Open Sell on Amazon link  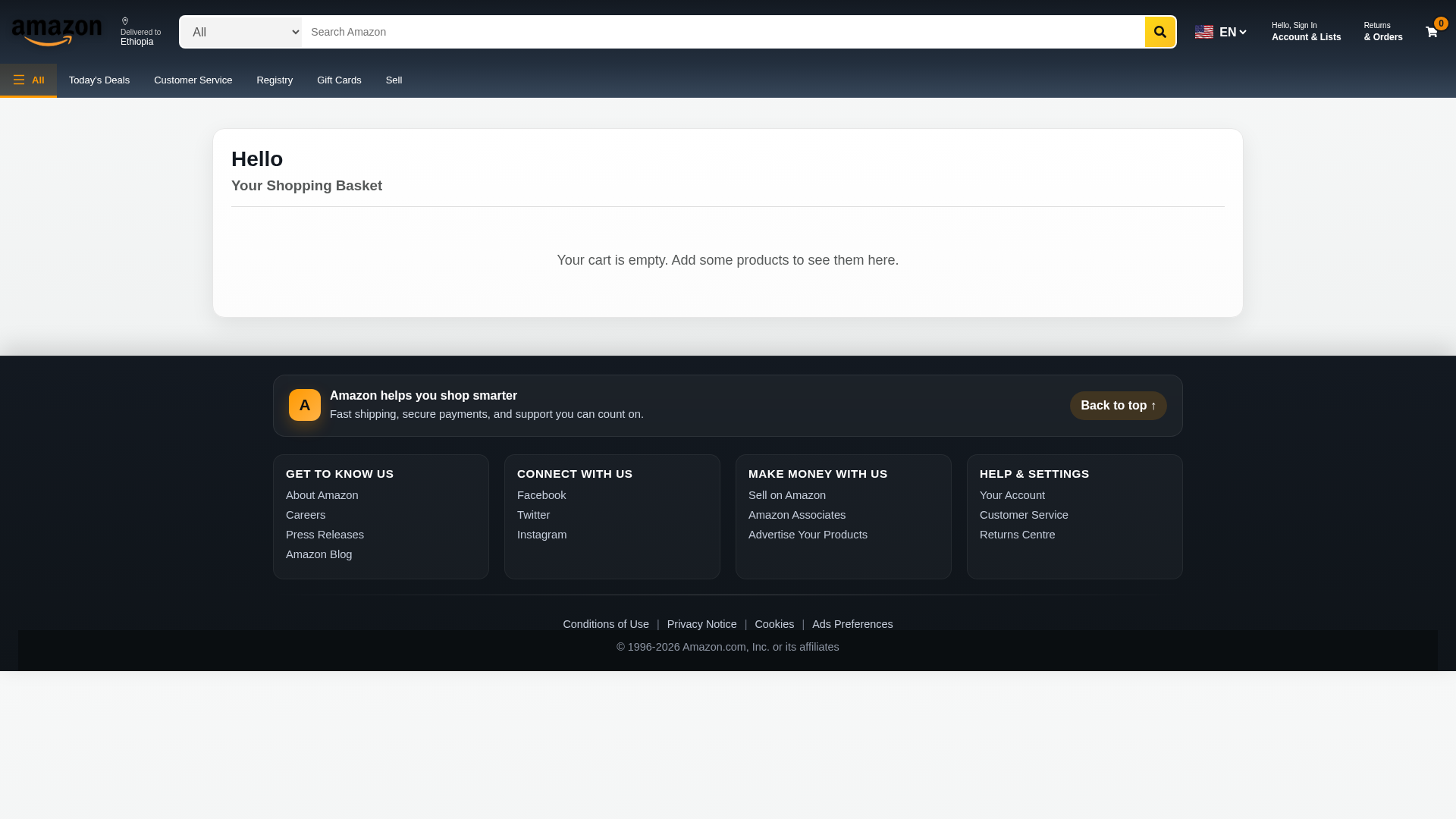pyautogui.click(x=787, y=495)
